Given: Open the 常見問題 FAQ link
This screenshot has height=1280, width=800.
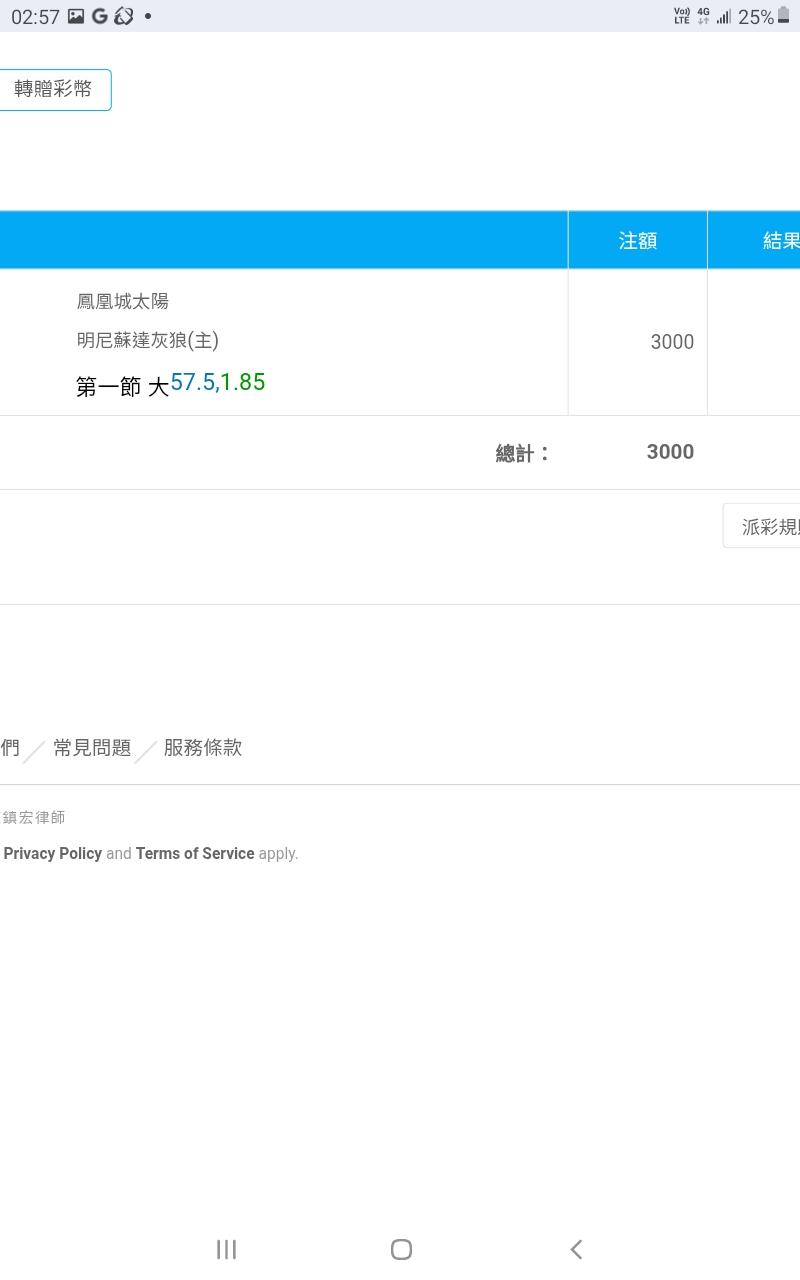Looking at the screenshot, I should [92, 748].
